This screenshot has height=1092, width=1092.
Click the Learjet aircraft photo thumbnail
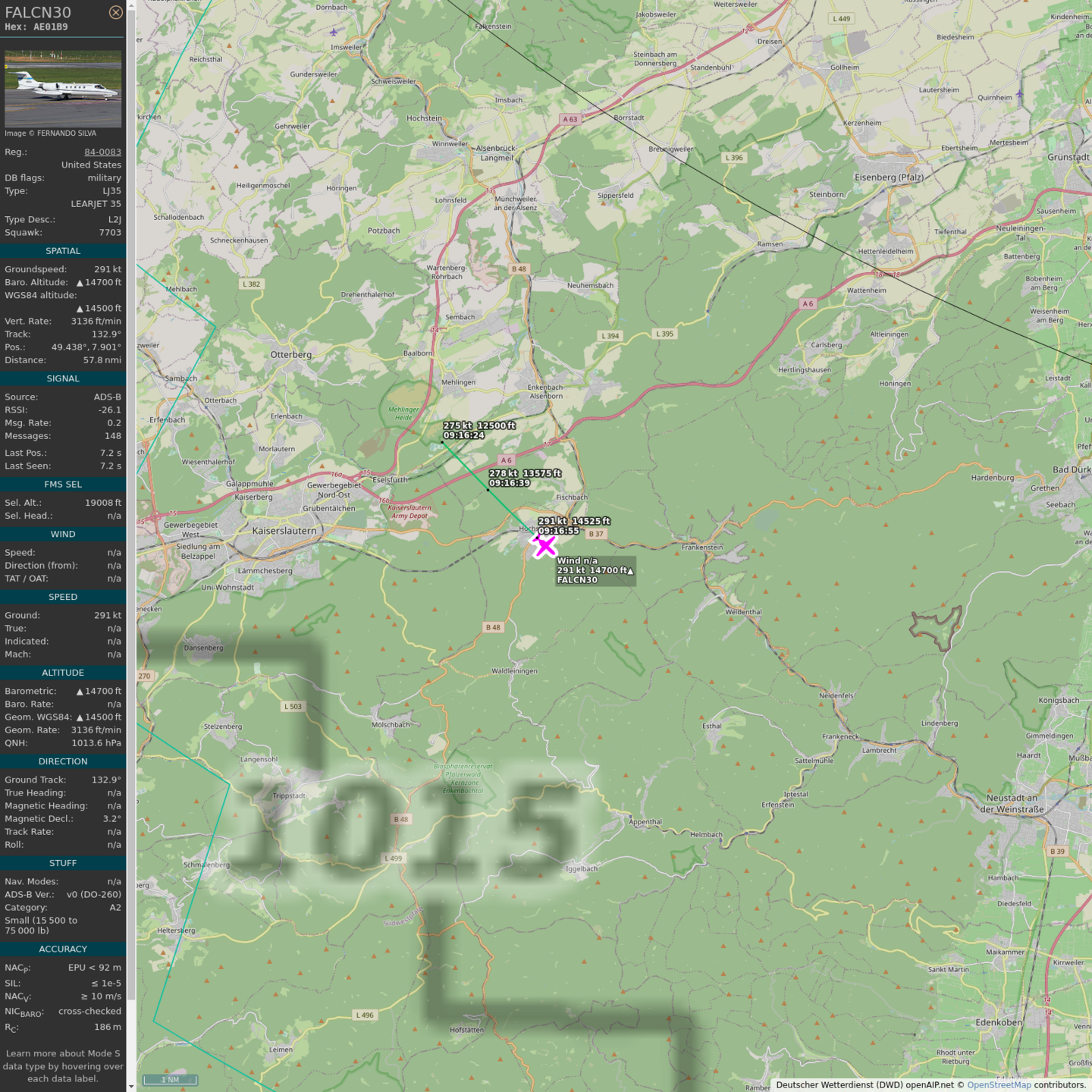coord(63,89)
